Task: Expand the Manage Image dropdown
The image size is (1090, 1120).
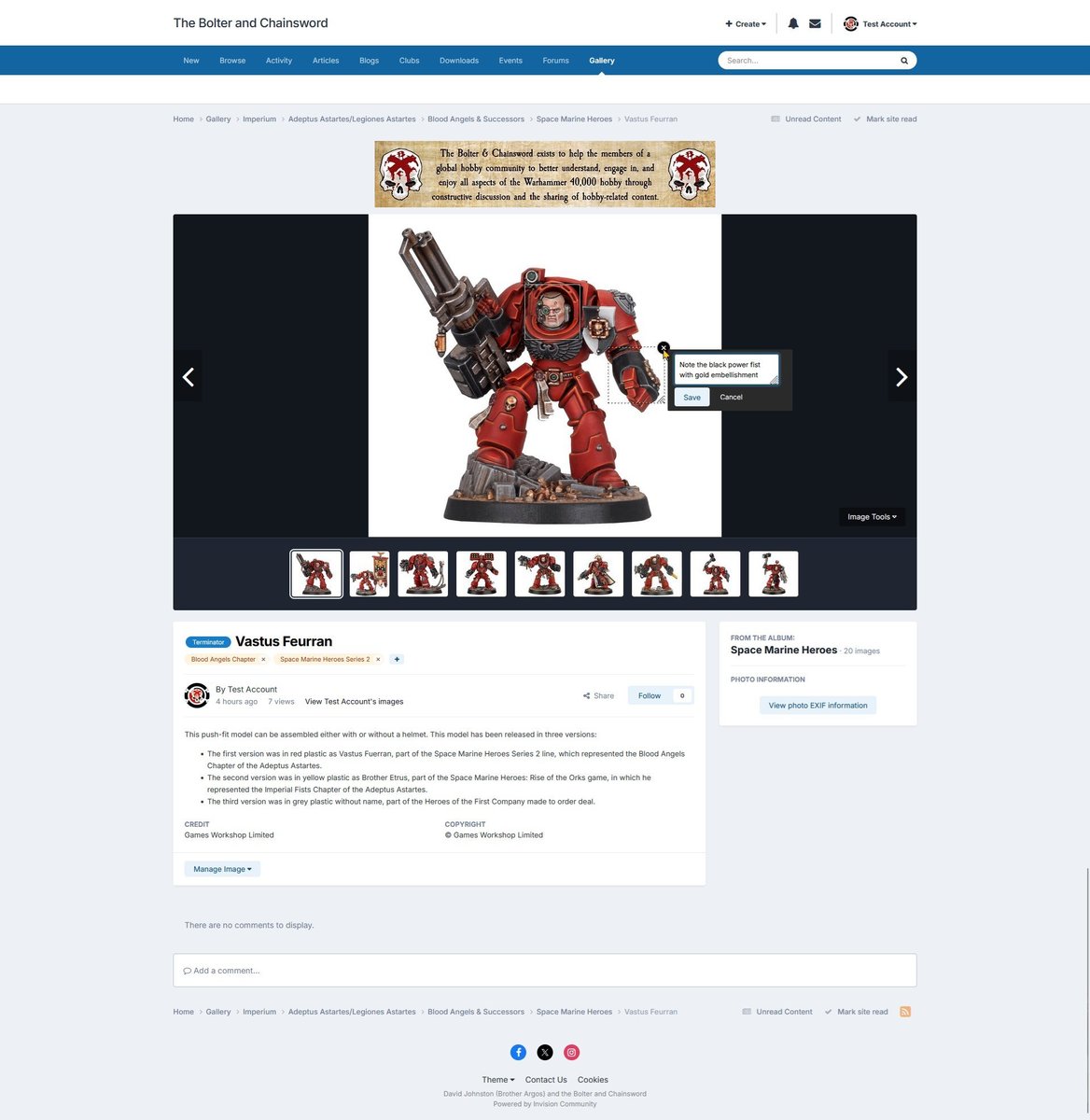Action: [222, 869]
